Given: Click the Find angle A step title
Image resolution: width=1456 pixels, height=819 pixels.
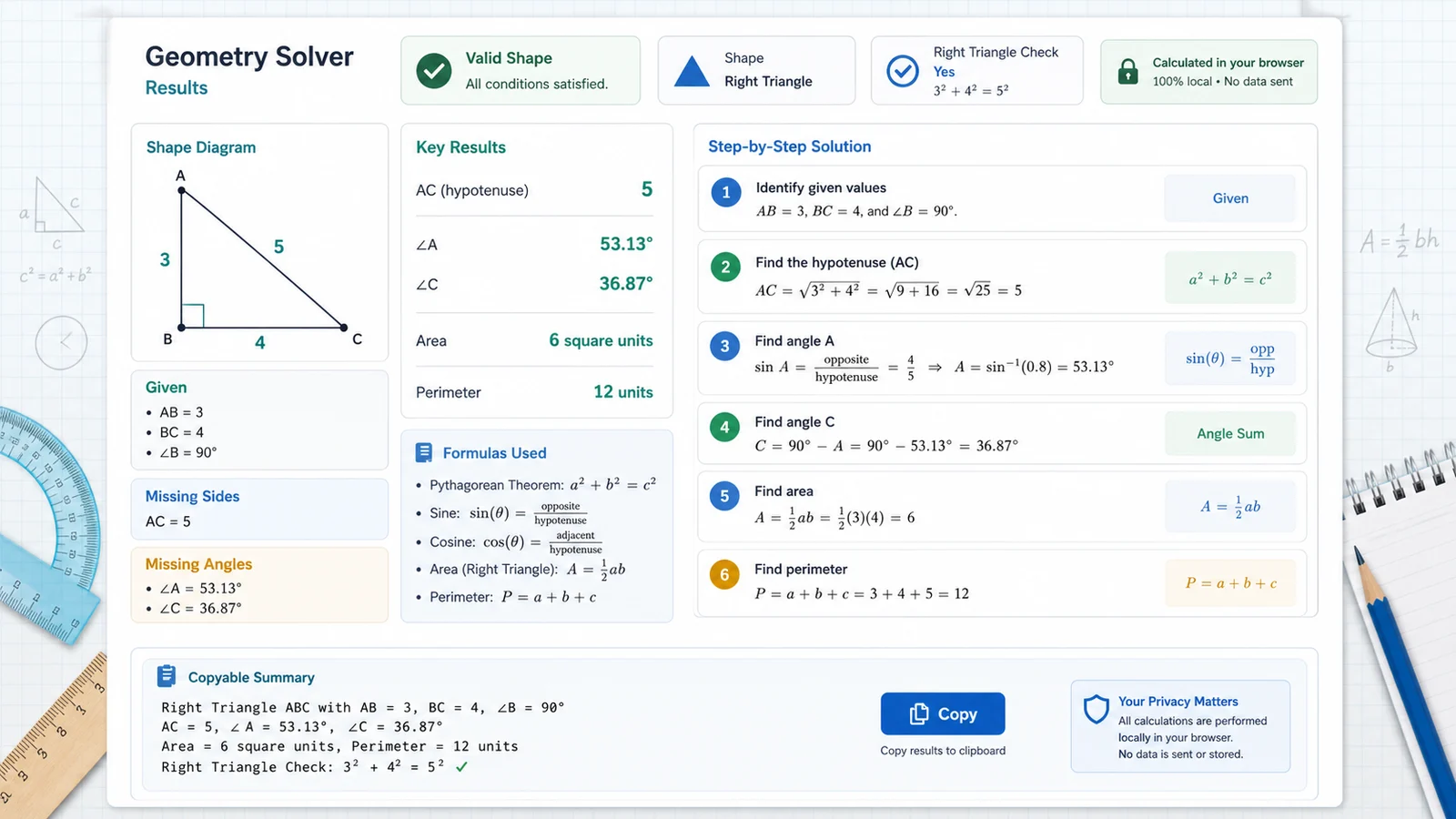Looking at the screenshot, I should [794, 340].
